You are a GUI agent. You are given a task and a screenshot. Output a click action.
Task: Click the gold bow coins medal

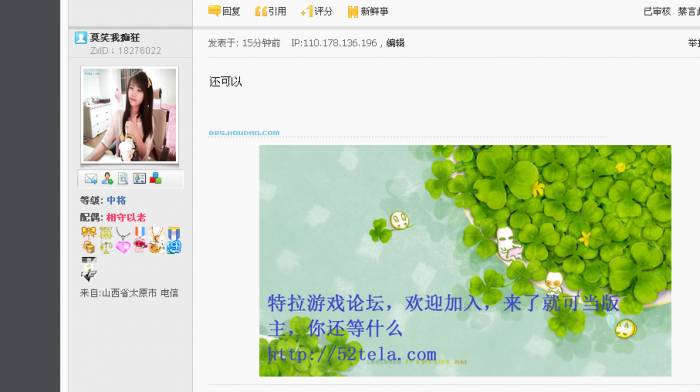tap(89, 240)
